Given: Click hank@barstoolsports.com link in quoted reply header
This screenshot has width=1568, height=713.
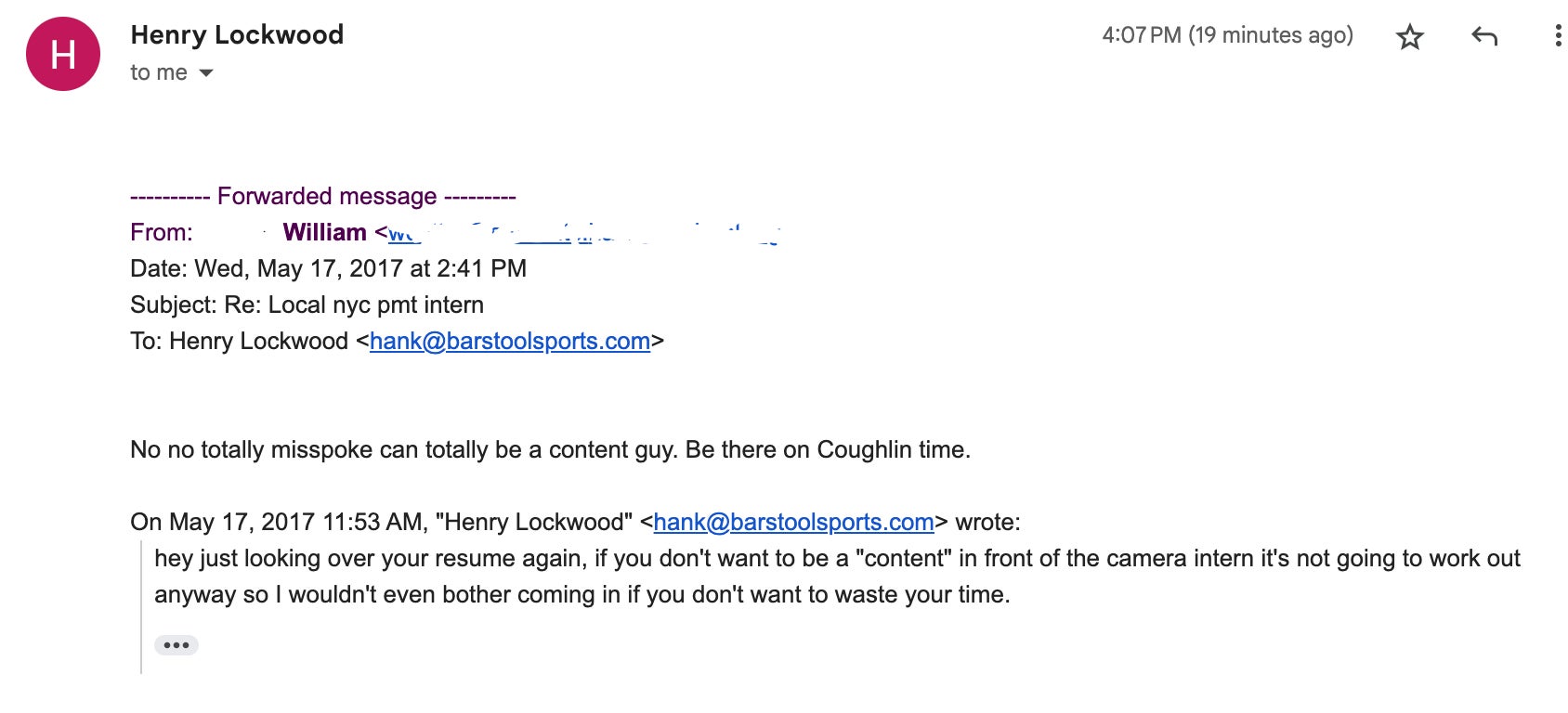Looking at the screenshot, I should (793, 523).
